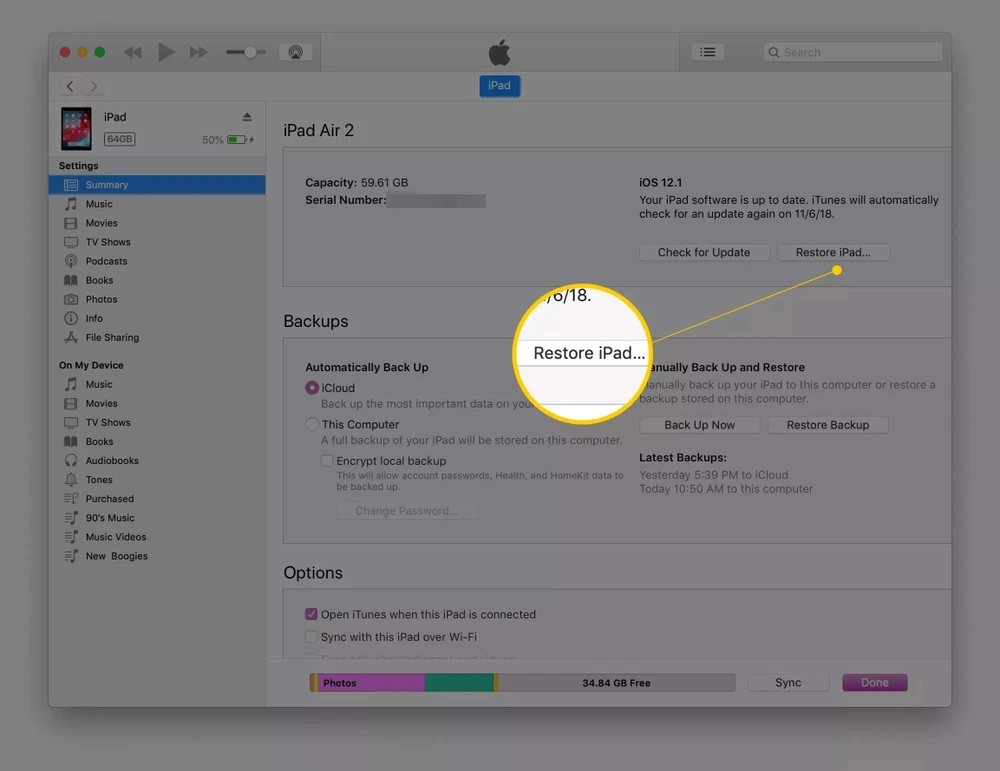Click the File Sharing app icon
The height and width of the screenshot is (771, 1000).
point(71,337)
